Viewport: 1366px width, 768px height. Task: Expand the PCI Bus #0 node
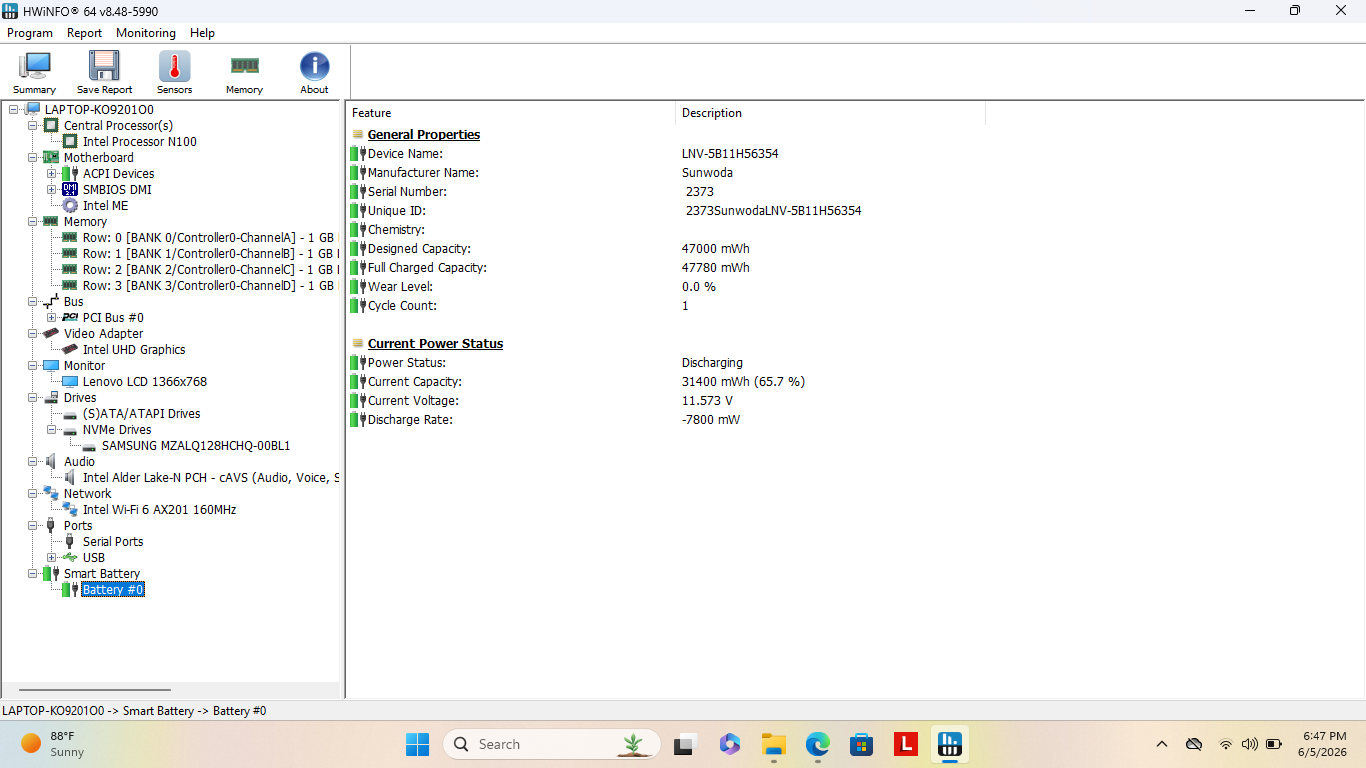[52, 318]
